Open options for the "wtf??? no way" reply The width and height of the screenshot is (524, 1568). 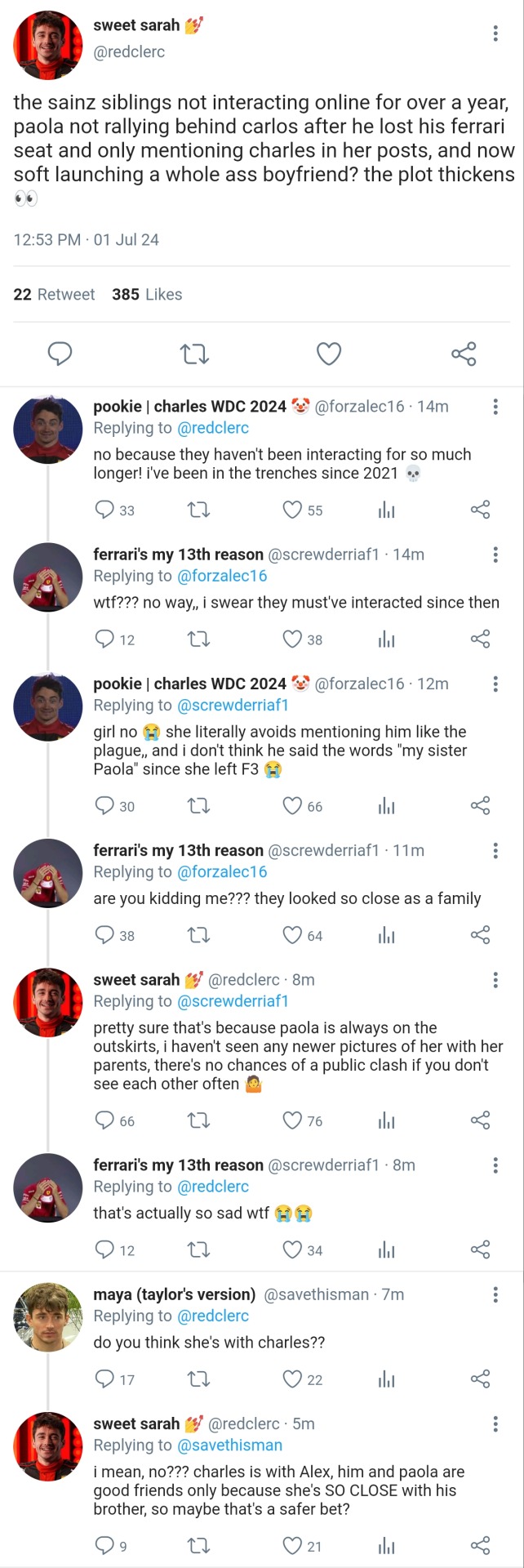[x=495, y=555]
